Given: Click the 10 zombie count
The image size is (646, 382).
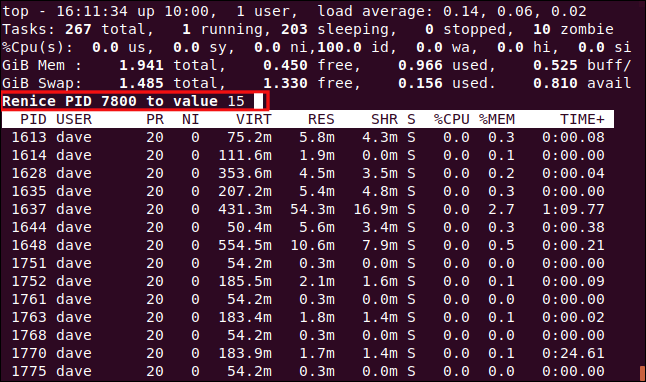Looking at the screenshot, I should tap(542, 29).
